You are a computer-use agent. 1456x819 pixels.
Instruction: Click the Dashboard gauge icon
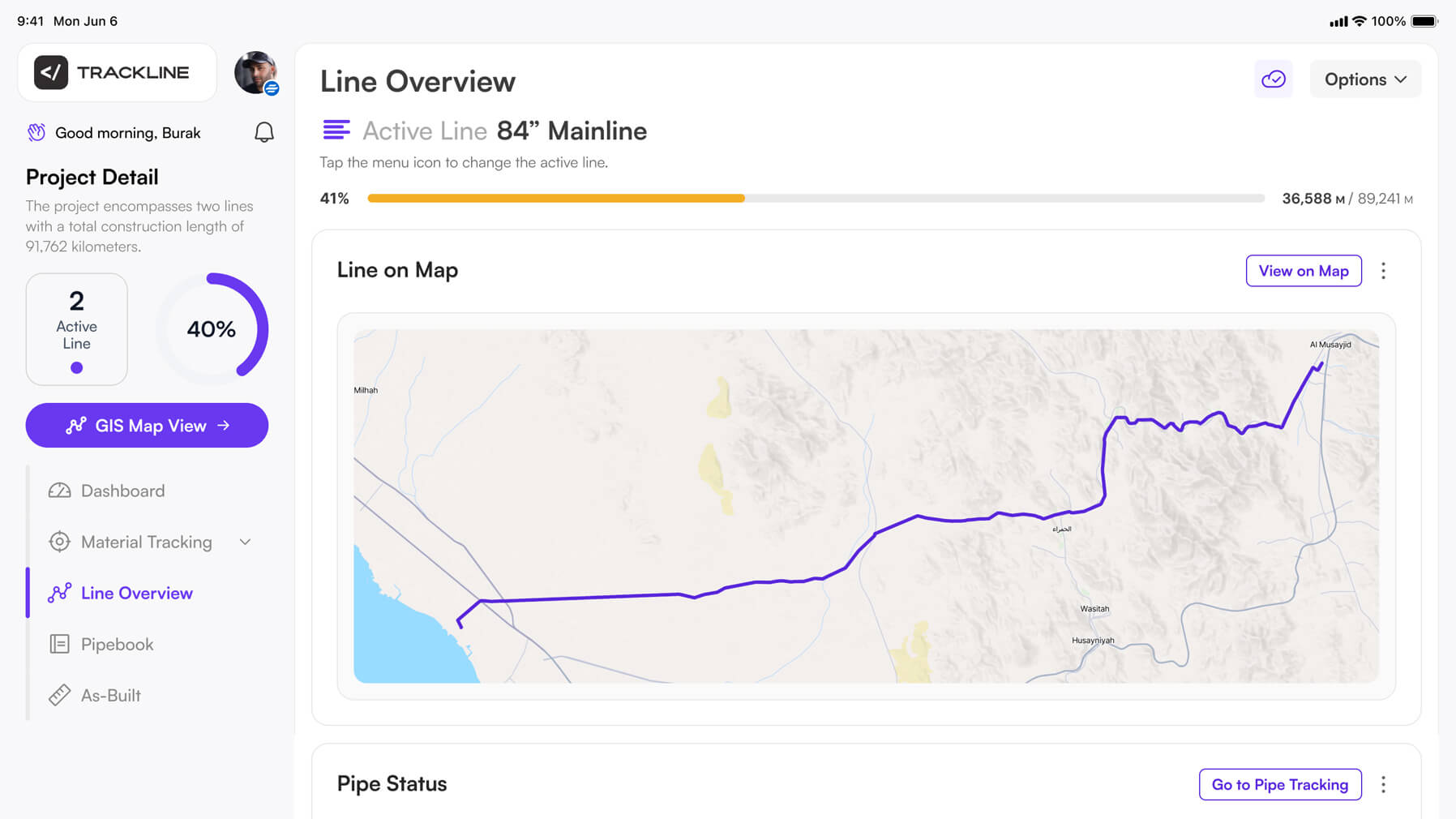pos(59,491)
